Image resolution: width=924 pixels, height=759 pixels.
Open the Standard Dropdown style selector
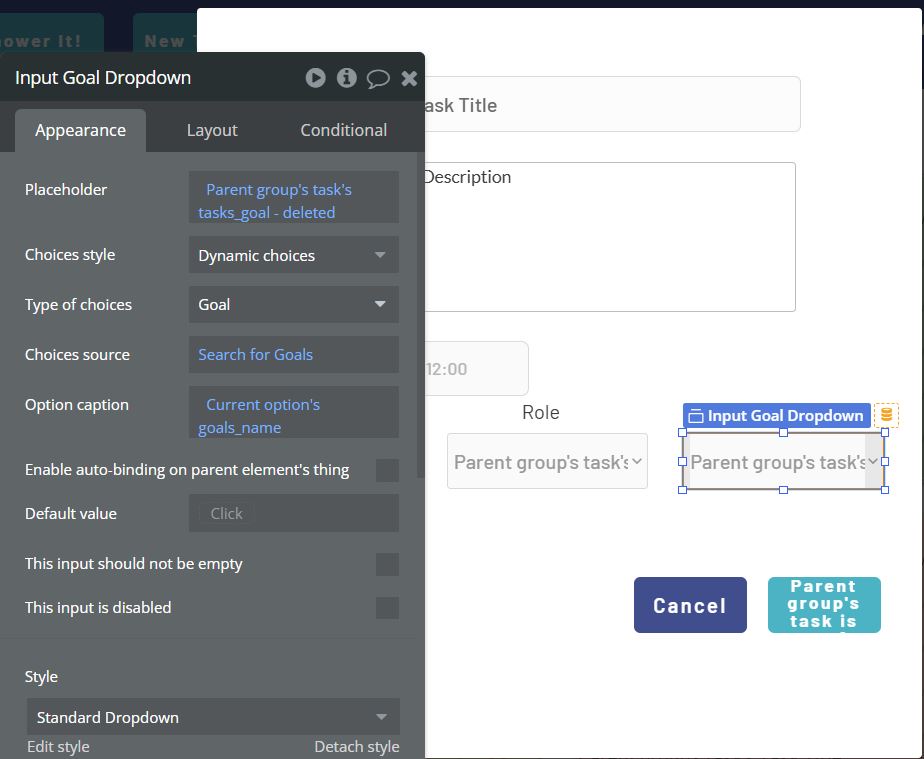[x=213, y=717]
